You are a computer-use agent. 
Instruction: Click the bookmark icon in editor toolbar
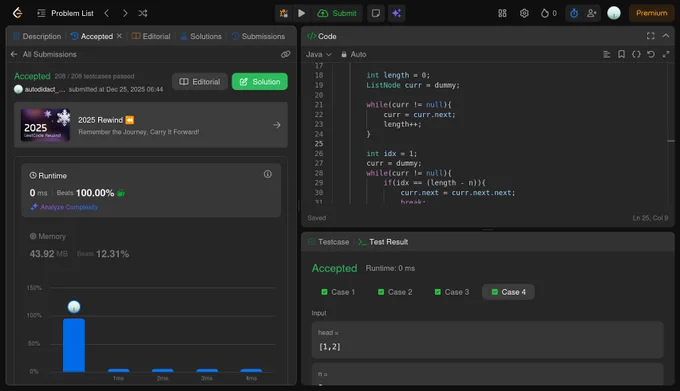click(x=621, y=54)
